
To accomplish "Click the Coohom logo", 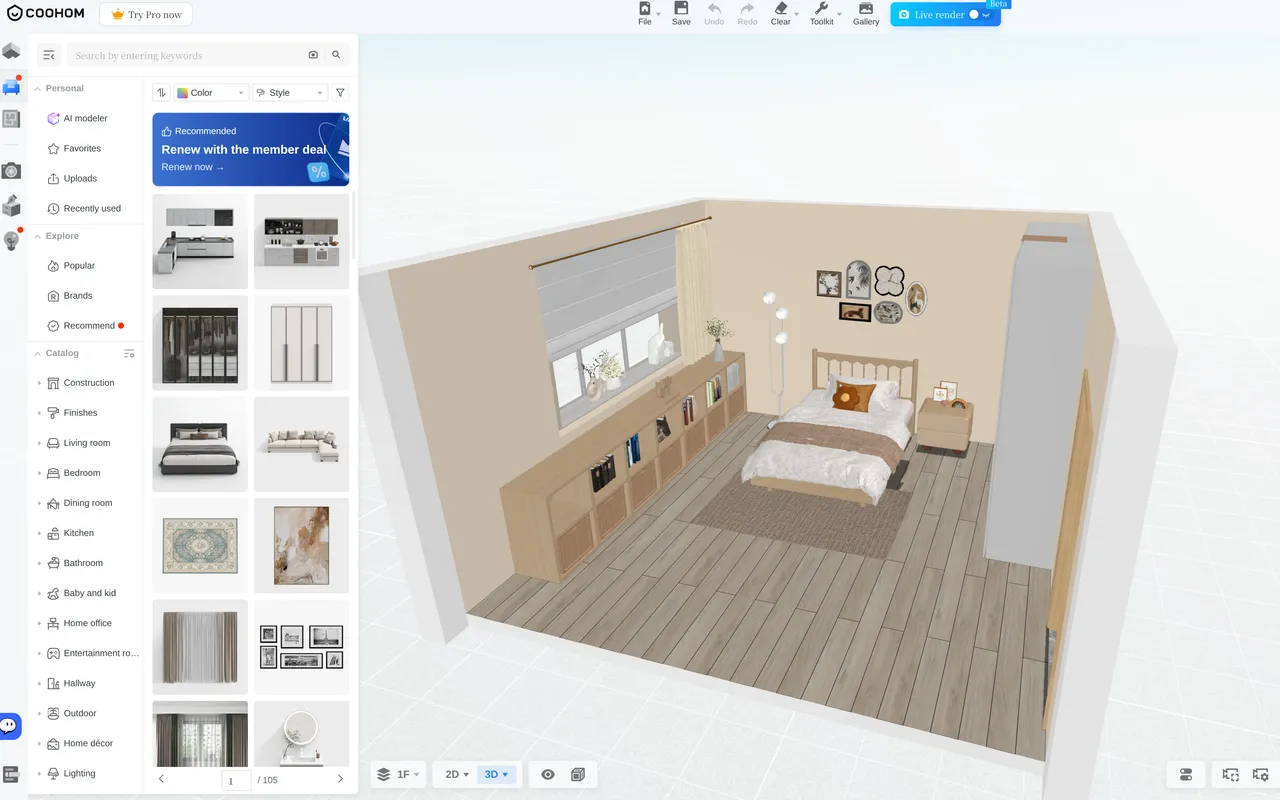I will pos(46,14).
